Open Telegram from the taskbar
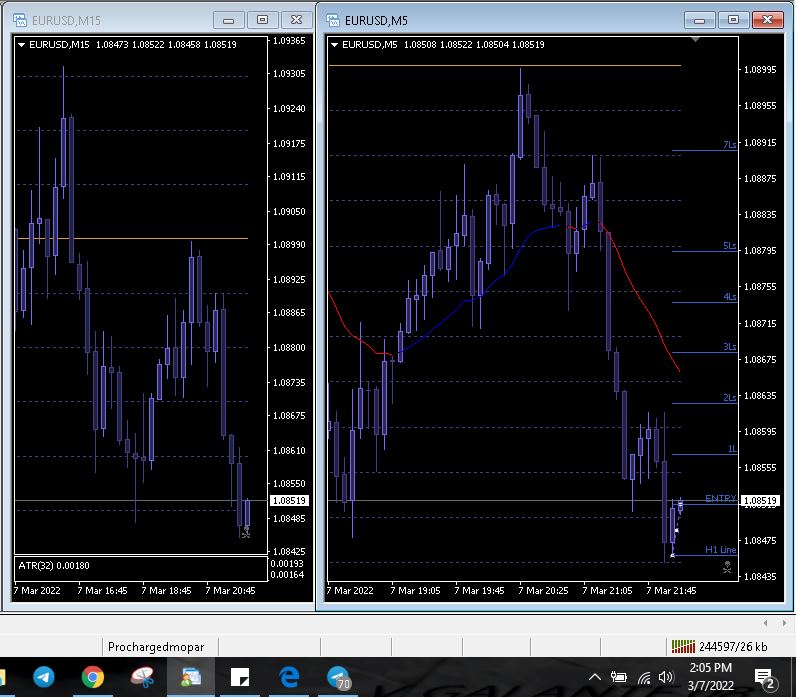 [x=44, y=677]
